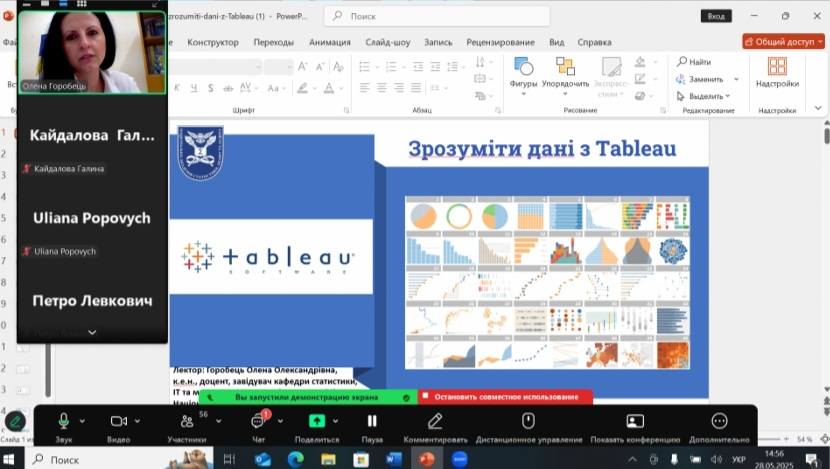Click the Найти command in ribbon
This screenshot has height=469, width=830.
click(694, 62)
